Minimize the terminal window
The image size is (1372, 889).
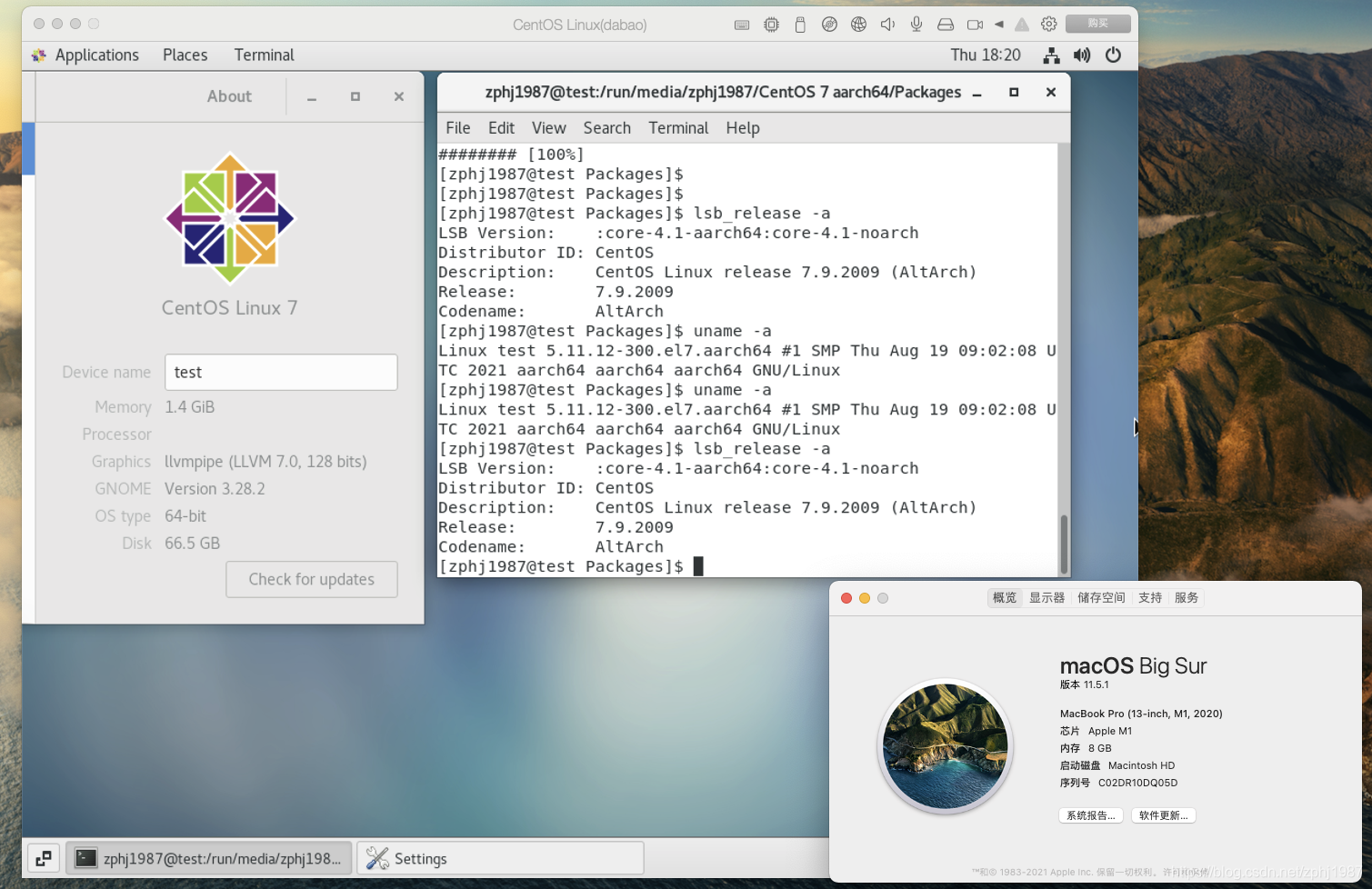977,93
